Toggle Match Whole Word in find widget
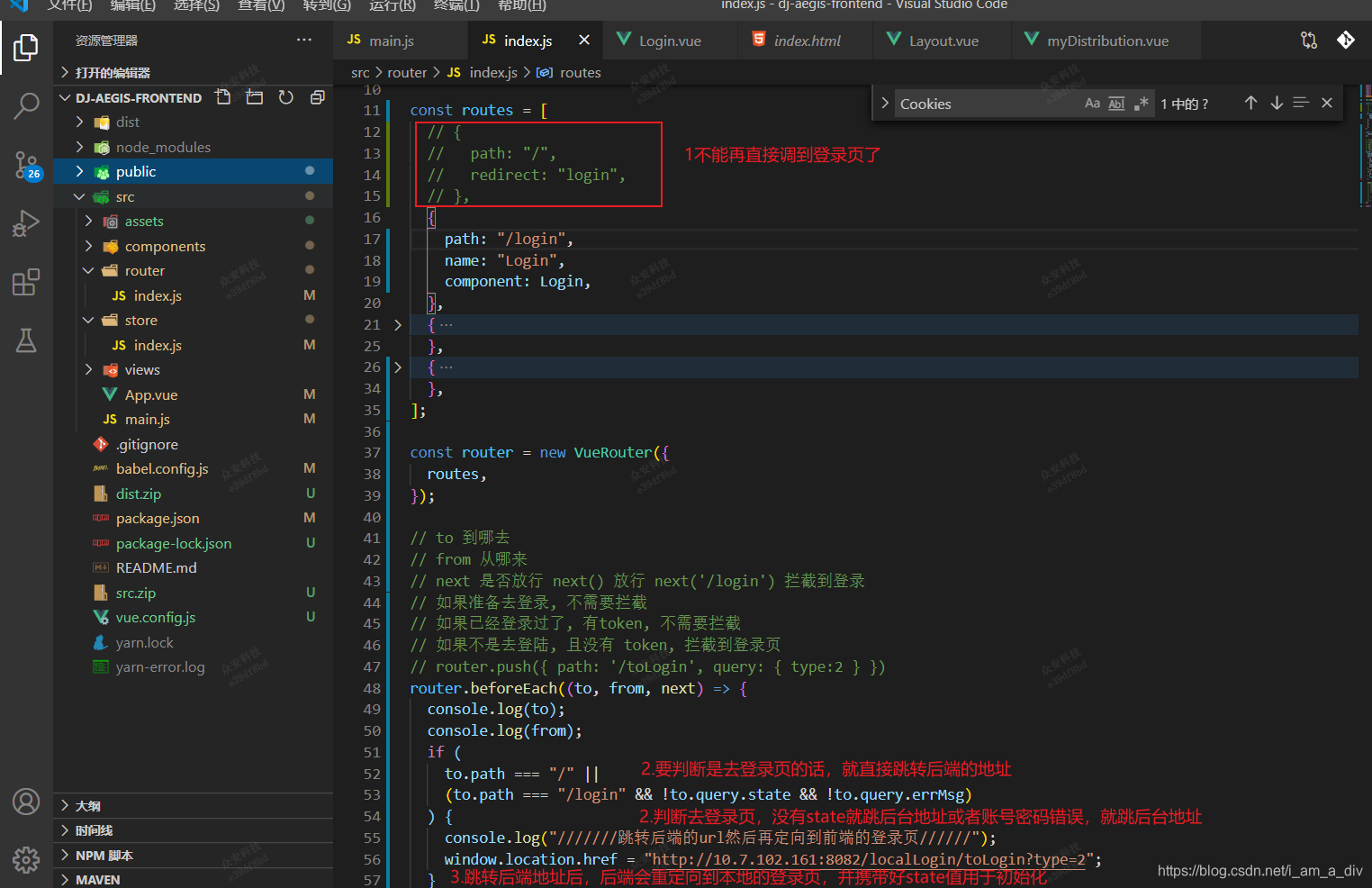This screenshot has height=888, width=1372. 1116,104
